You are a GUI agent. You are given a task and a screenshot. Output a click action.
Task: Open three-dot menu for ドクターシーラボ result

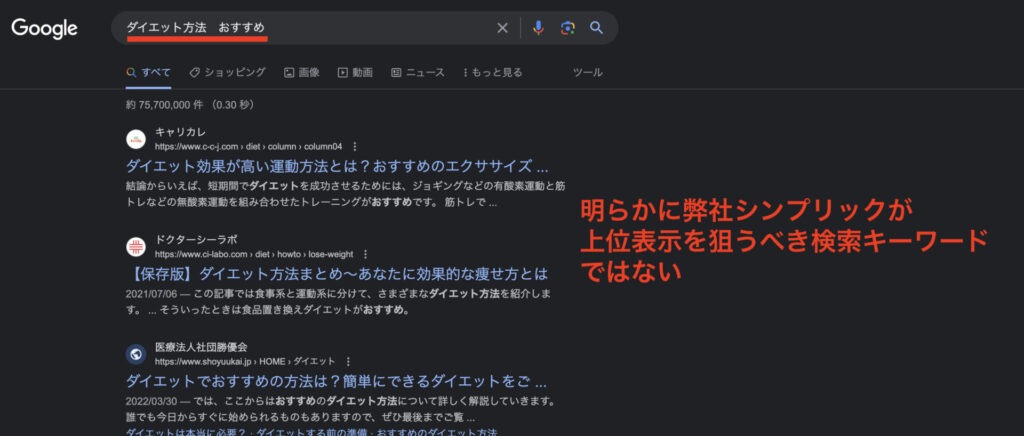tap(365, 254)
